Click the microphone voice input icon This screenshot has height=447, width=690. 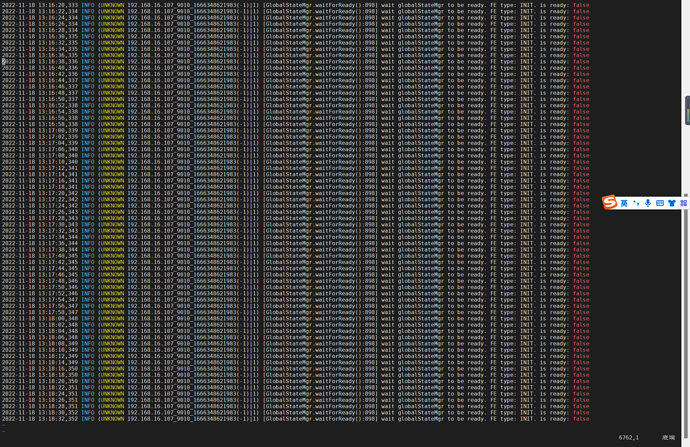click(647, 203)
